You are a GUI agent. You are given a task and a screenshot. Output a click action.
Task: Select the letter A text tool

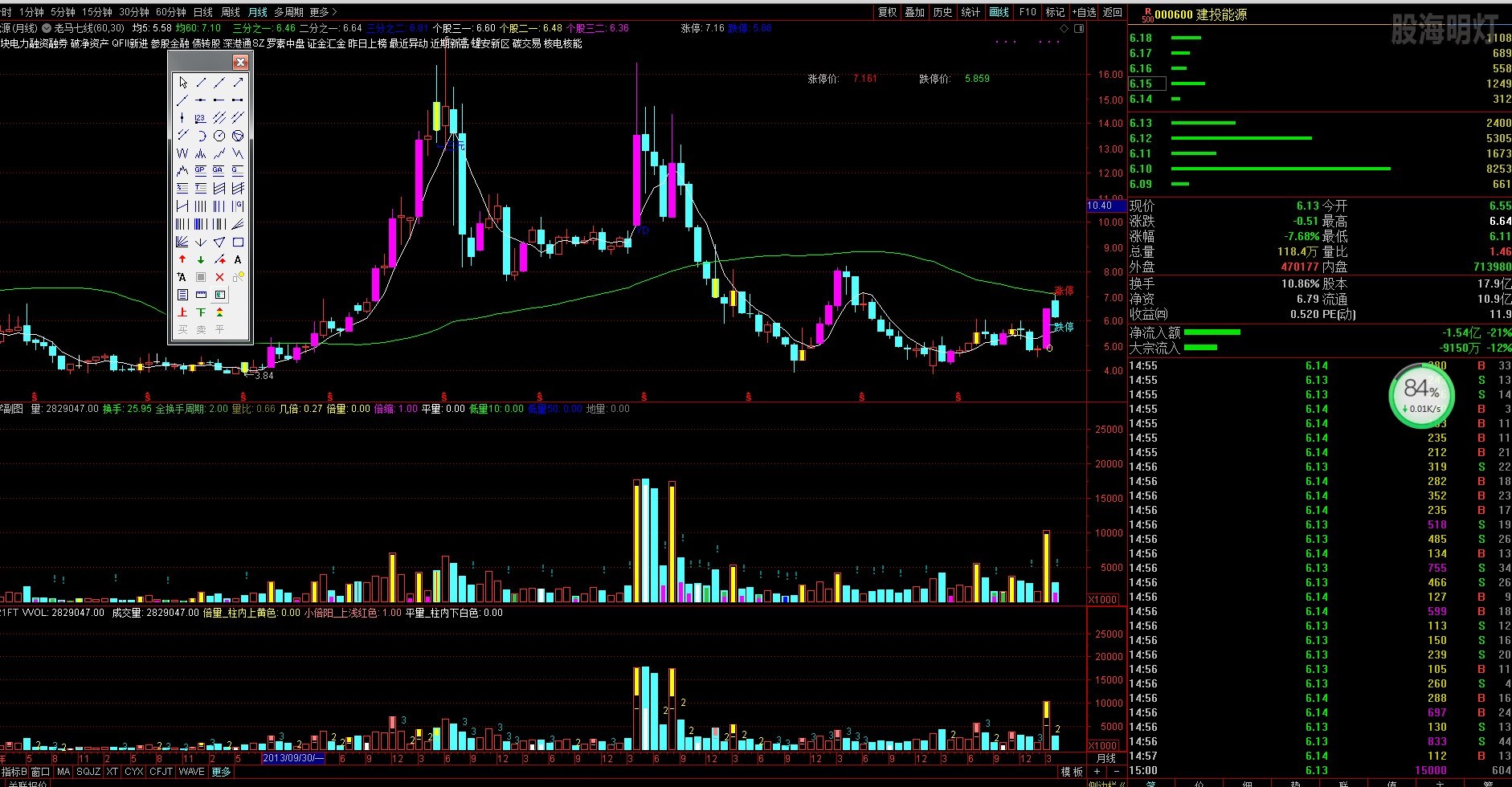pyautogui.click(x=238, y=259)
